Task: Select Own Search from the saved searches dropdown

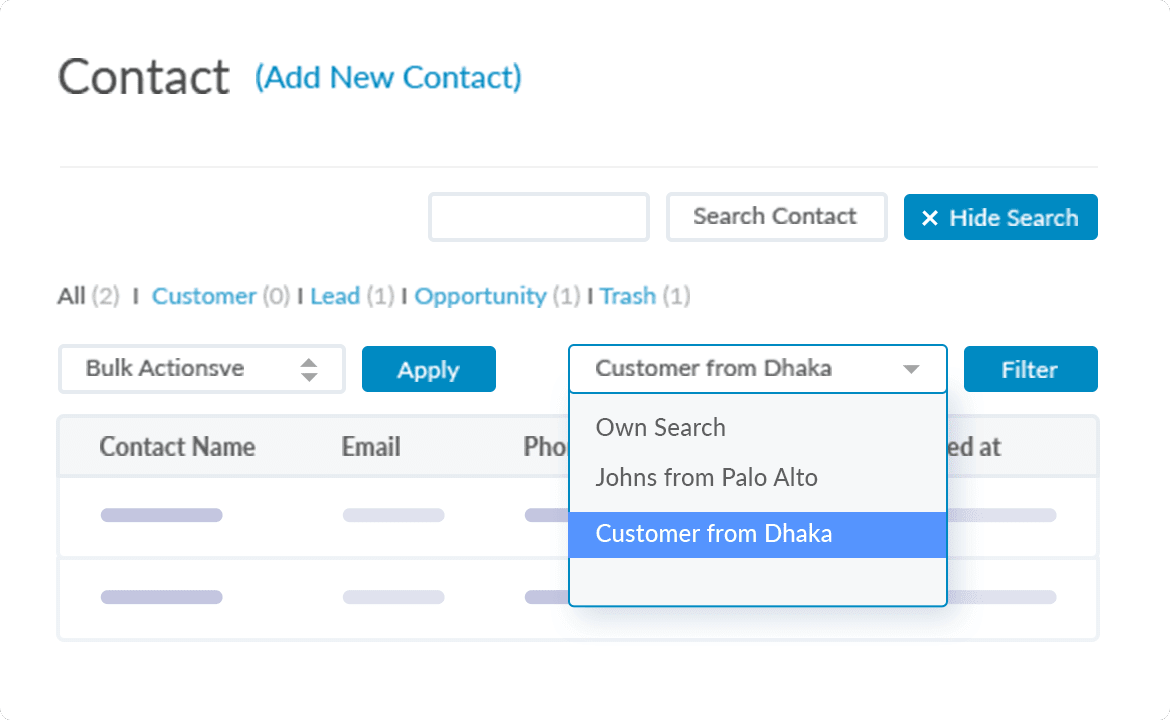Action: pyautogui.click(x=660, y=427)
